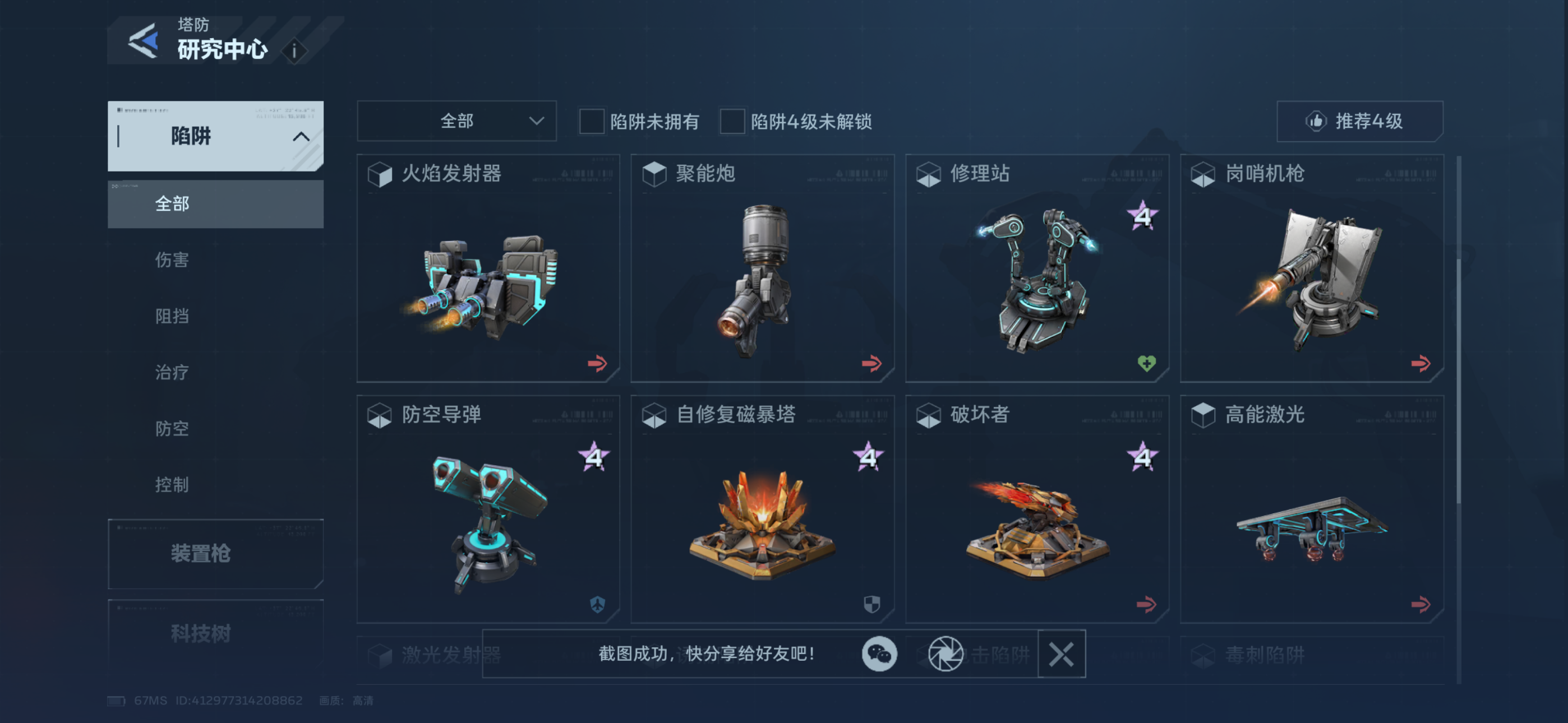The width and height of the screenshot is (1568, 723).
Task: Click the 推荐4级 button
Action: pyautogui.click(x=1359, y=121)
